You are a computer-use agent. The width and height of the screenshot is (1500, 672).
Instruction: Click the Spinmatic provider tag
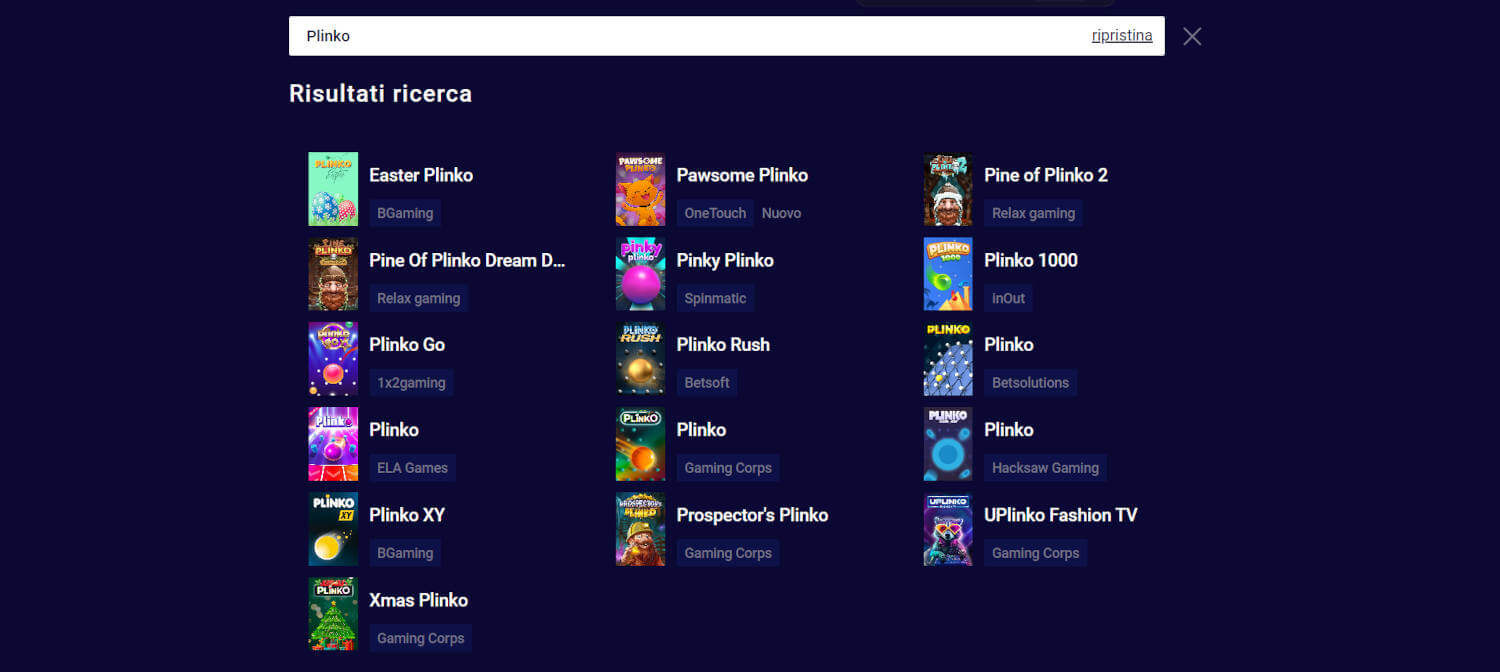(x=715, y=298)
